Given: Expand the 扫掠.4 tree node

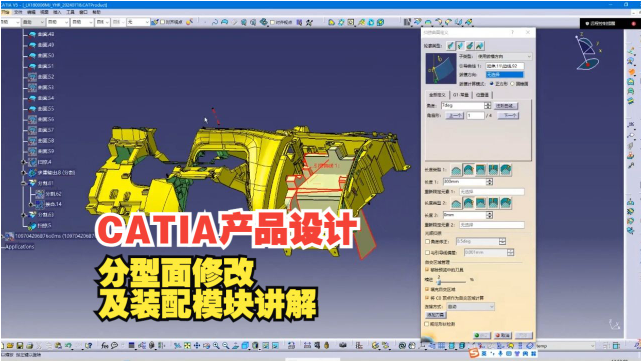Looking at the screenshot, I should (x=24, y=162).
